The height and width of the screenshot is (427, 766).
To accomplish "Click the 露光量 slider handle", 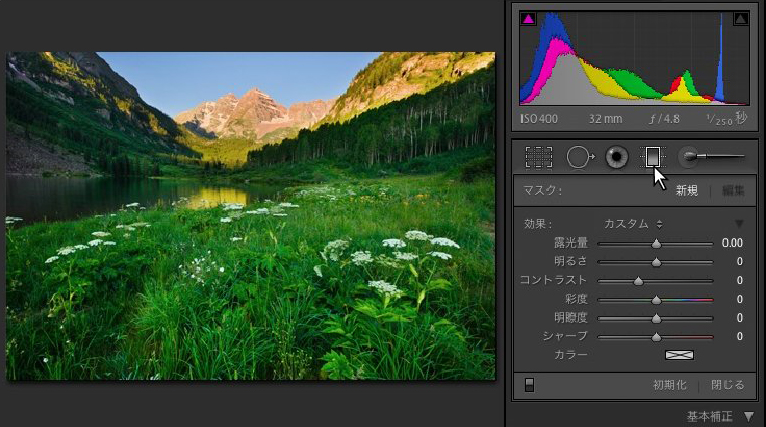I will tap(657, 243).
